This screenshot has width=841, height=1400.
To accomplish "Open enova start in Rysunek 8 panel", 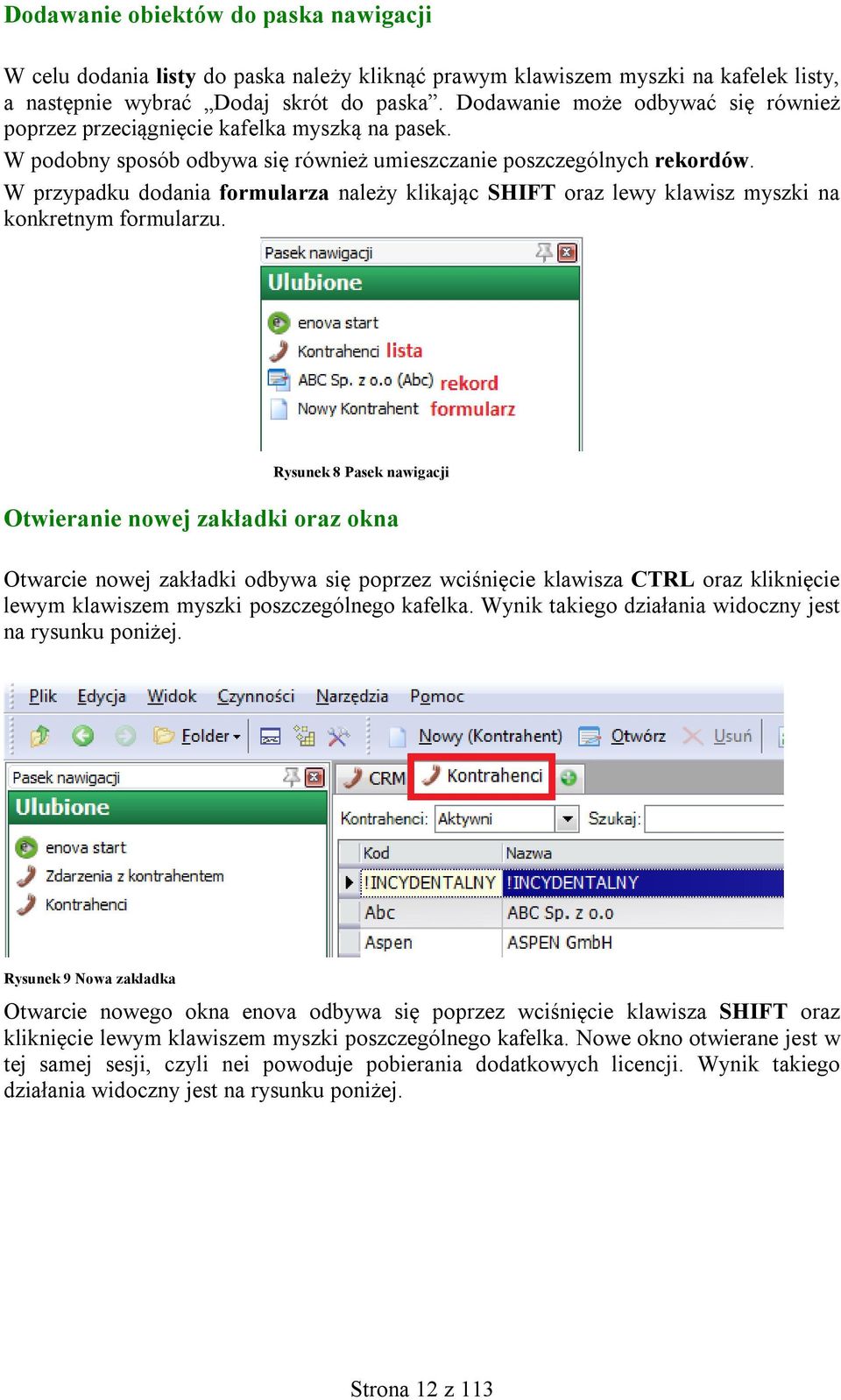I will pyautogui.click(x=324, y=322).
